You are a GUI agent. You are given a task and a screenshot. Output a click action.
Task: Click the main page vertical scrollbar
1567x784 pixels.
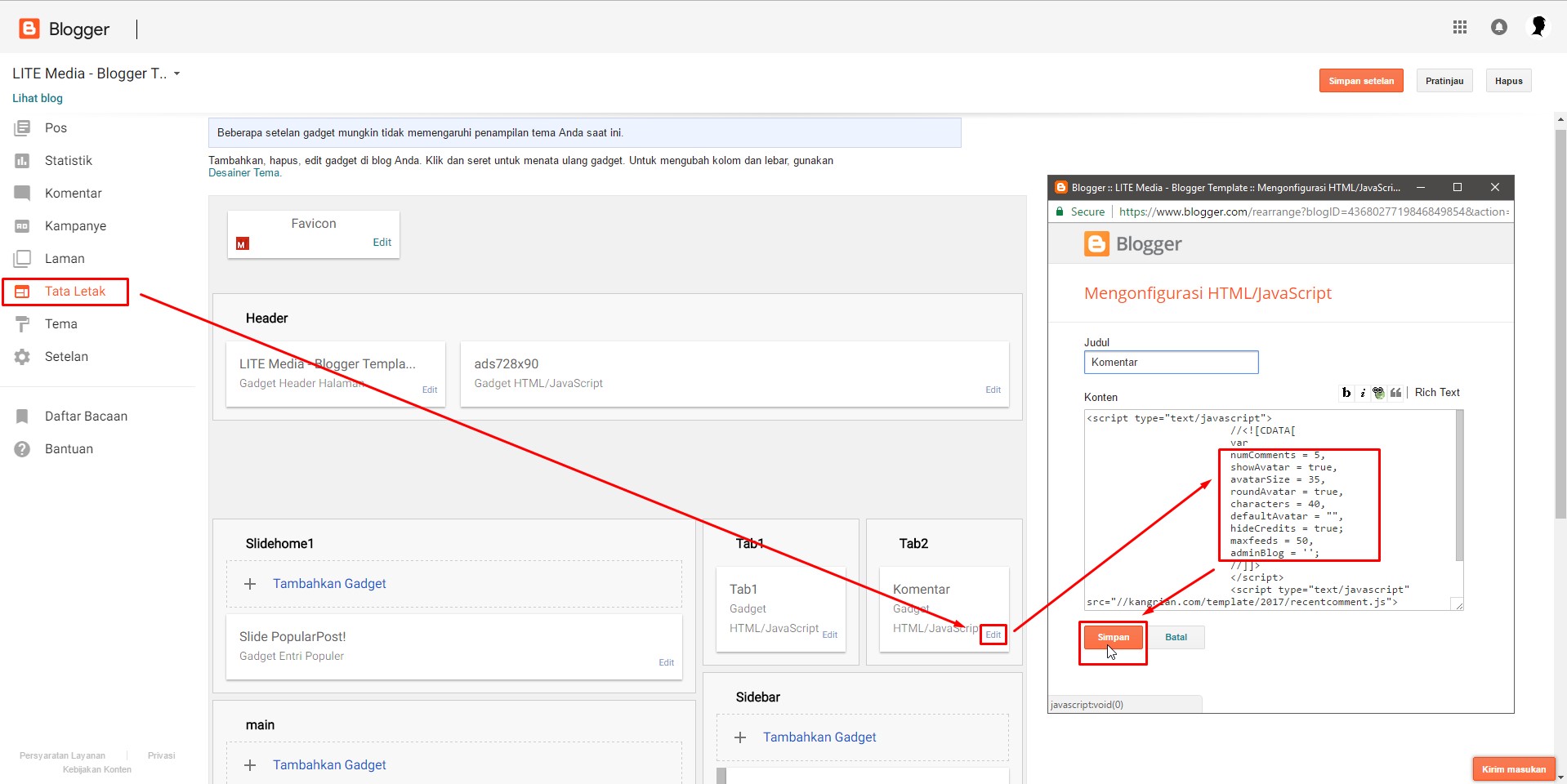coord(1560,323)
